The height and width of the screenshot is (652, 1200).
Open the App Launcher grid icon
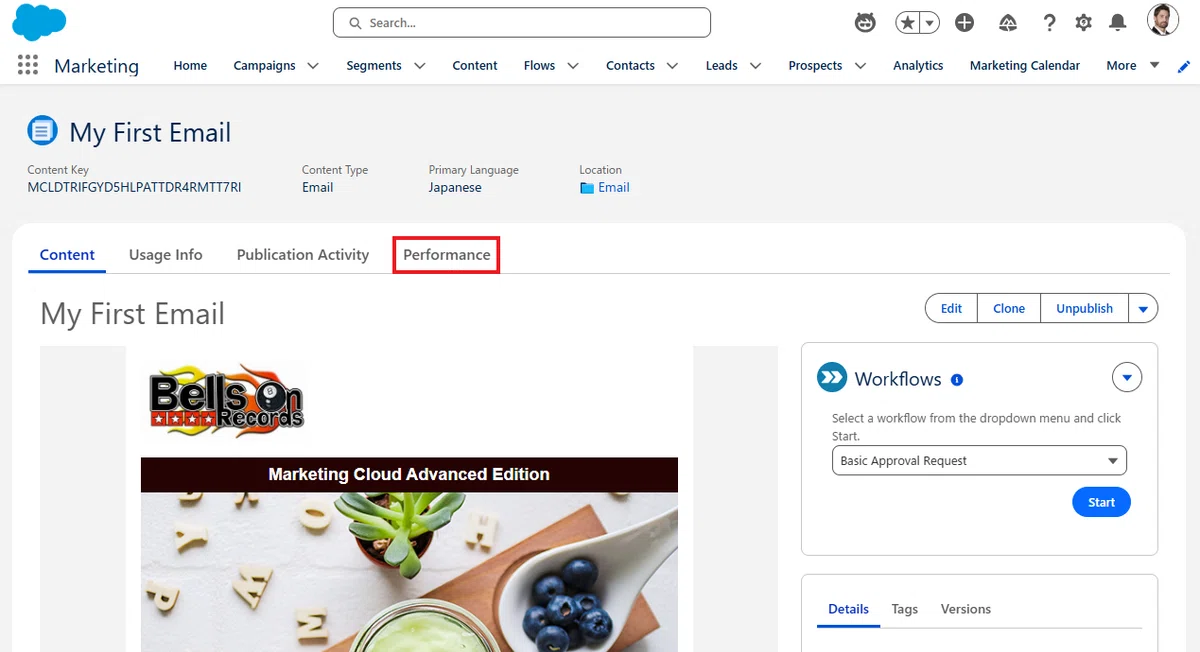(x=28, y=65)
